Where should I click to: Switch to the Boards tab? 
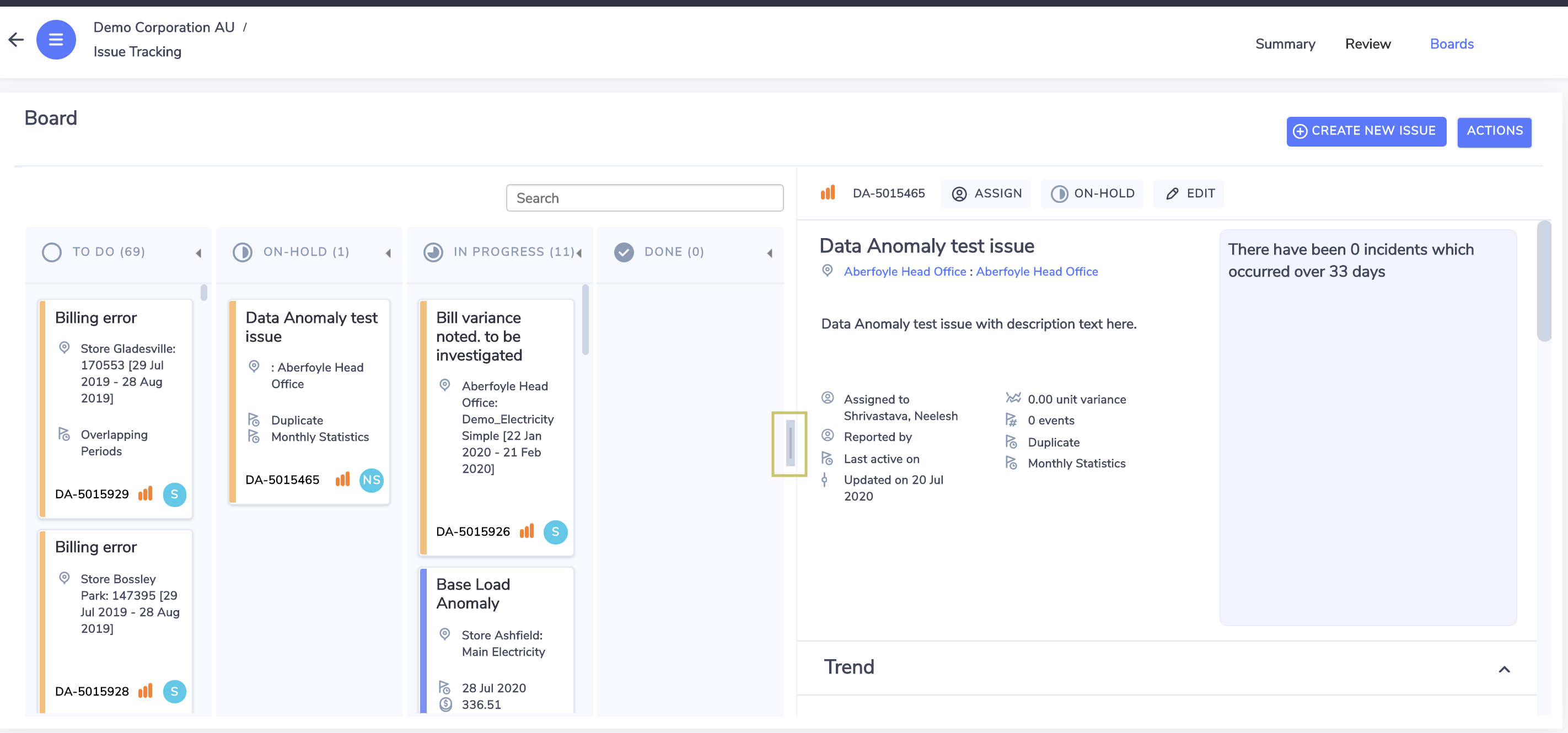coord(1452,44)
